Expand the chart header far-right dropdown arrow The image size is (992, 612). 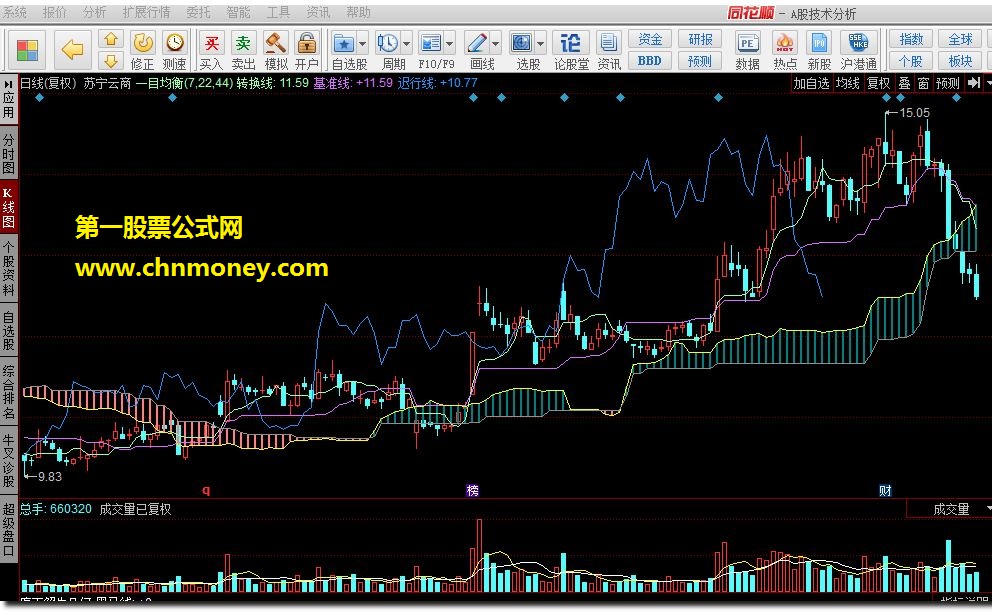point(988,84)
